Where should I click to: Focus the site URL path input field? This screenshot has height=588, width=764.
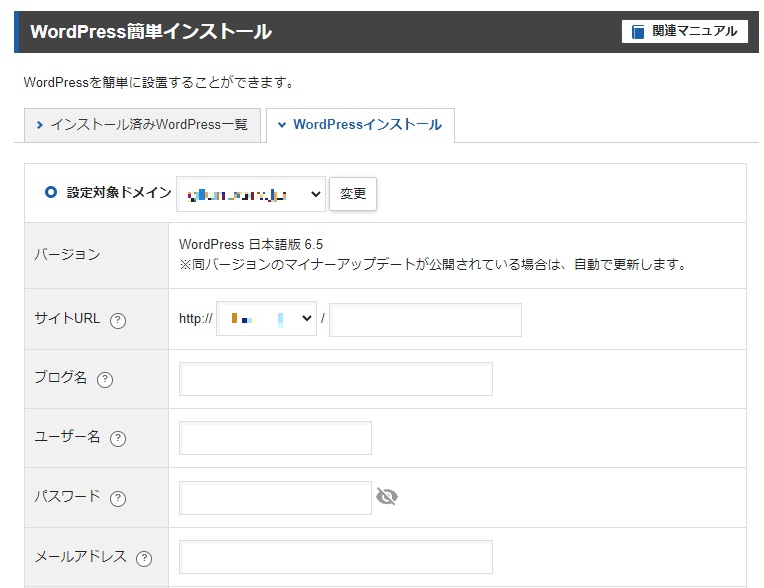(x=425, y=320)
